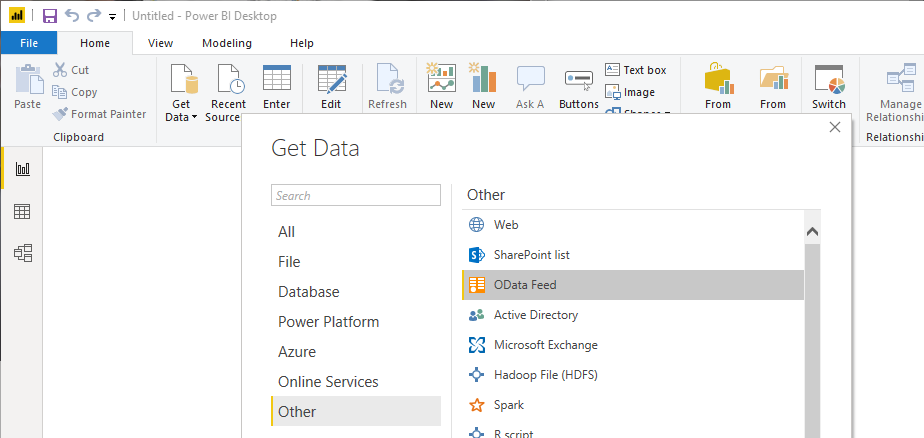Screen dimensions: 924x438
Task: Click the Paste clipboard icon
Action: (x=28, y=87)
